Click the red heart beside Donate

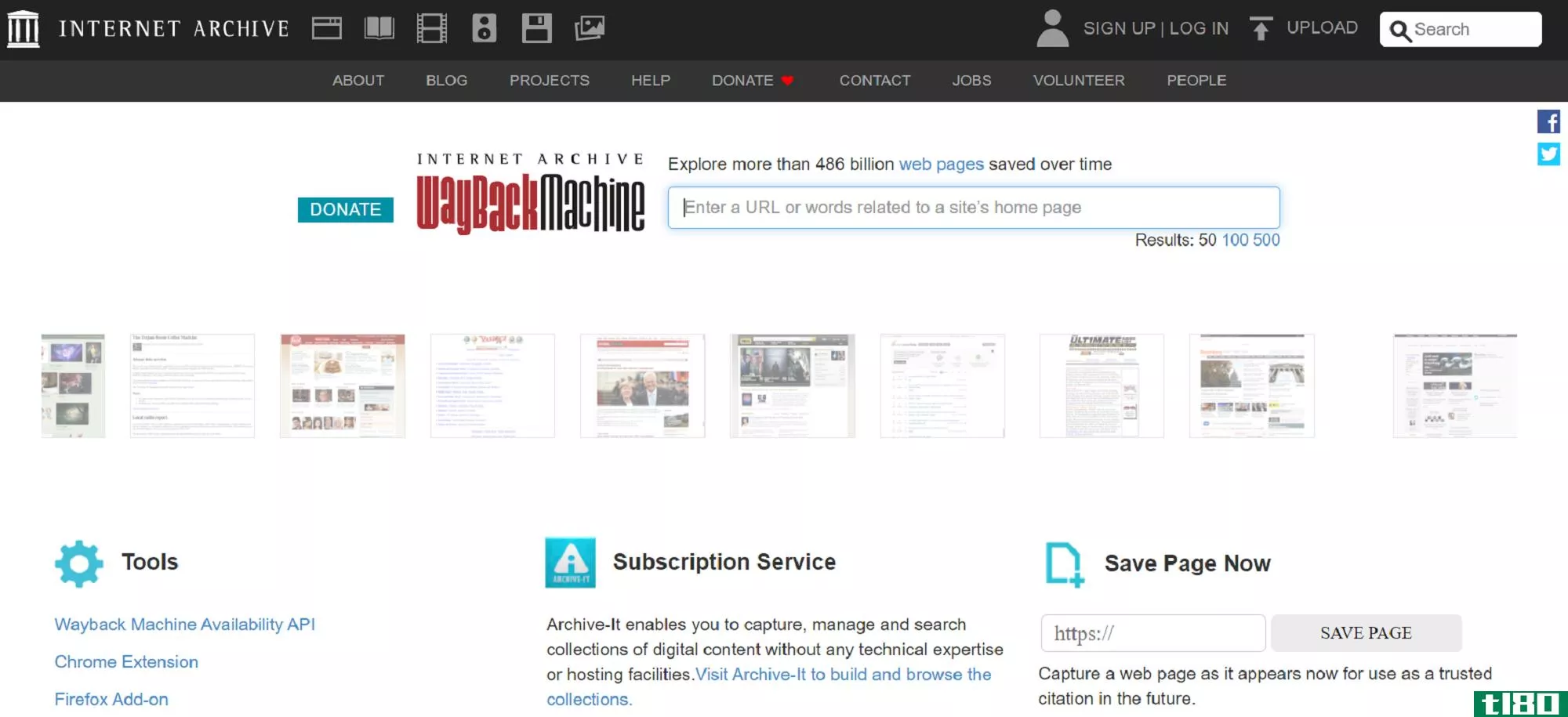(788, 81)
